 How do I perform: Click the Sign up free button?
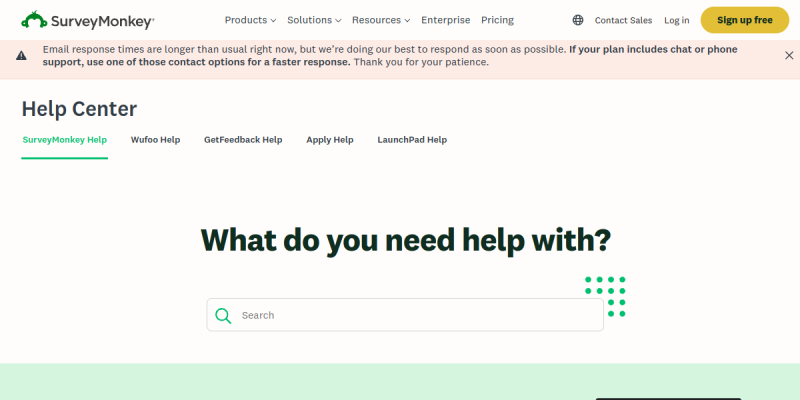pyautogui.click(x=745, y=20)
